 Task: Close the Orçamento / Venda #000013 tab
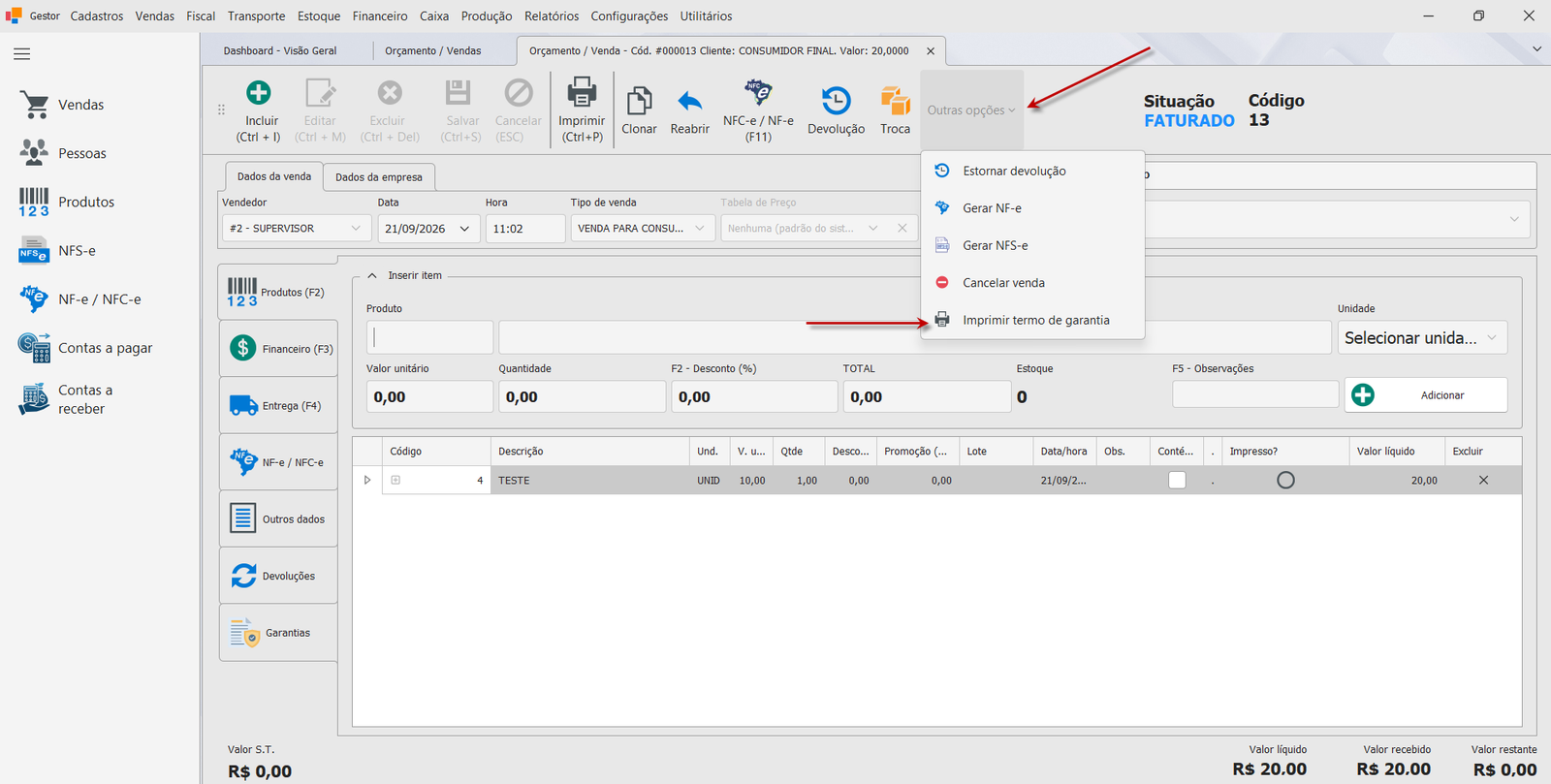(x=931, y=51)
